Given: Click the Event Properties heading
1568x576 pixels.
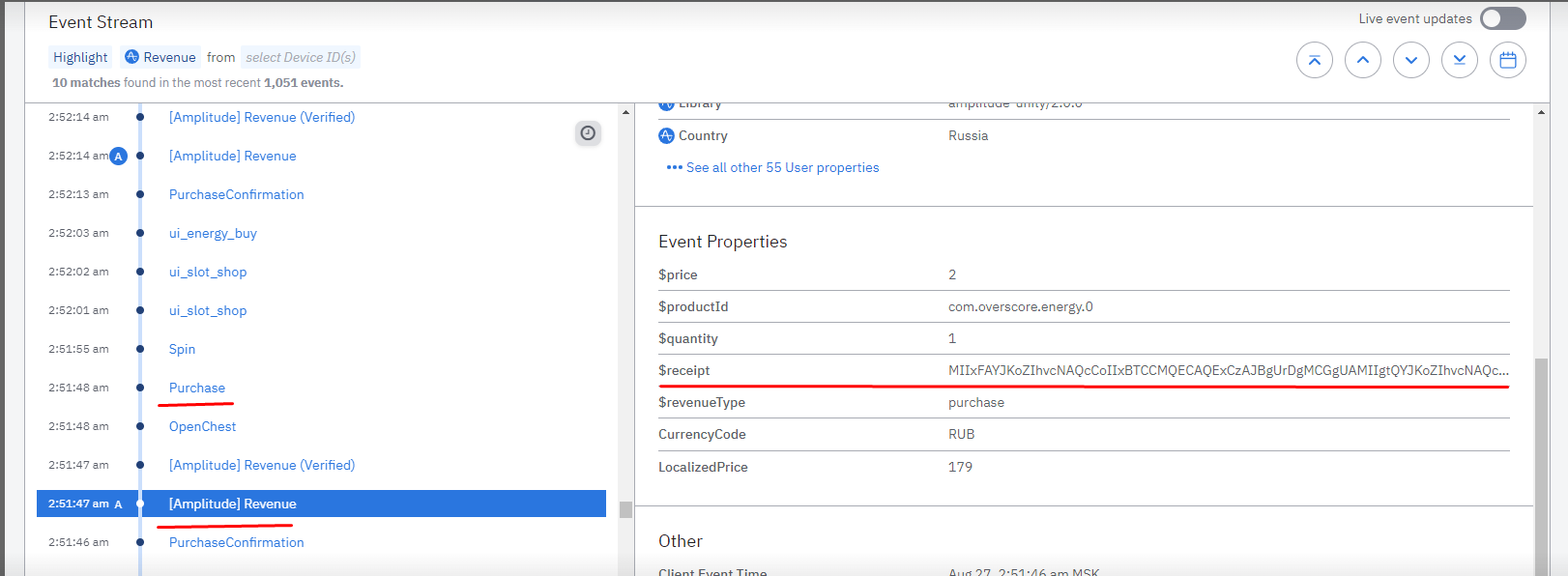Looking at the screenshot, I should point(723,242).
